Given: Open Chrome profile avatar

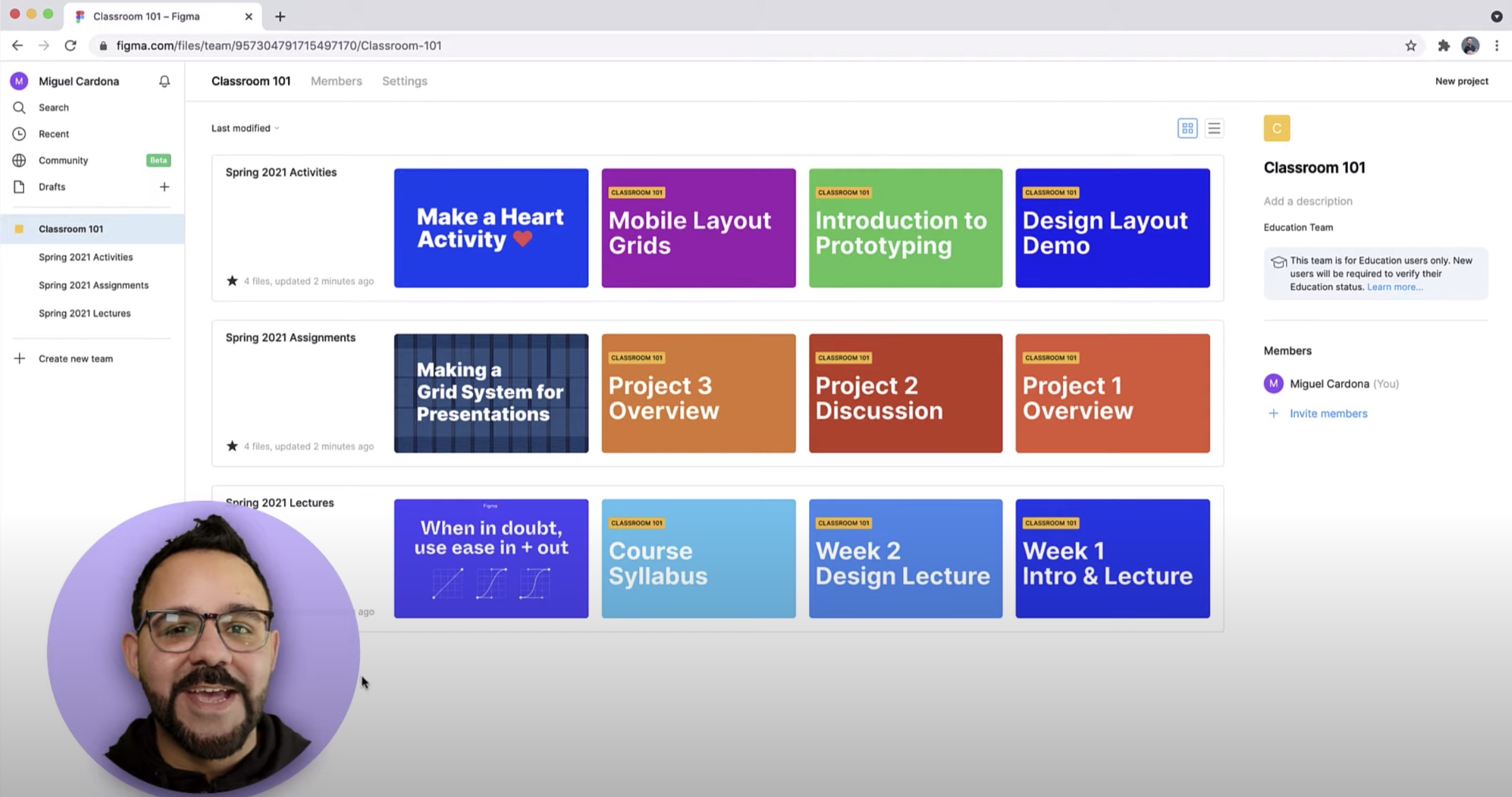Looking at the screenshot, I should click(1470, 45).
